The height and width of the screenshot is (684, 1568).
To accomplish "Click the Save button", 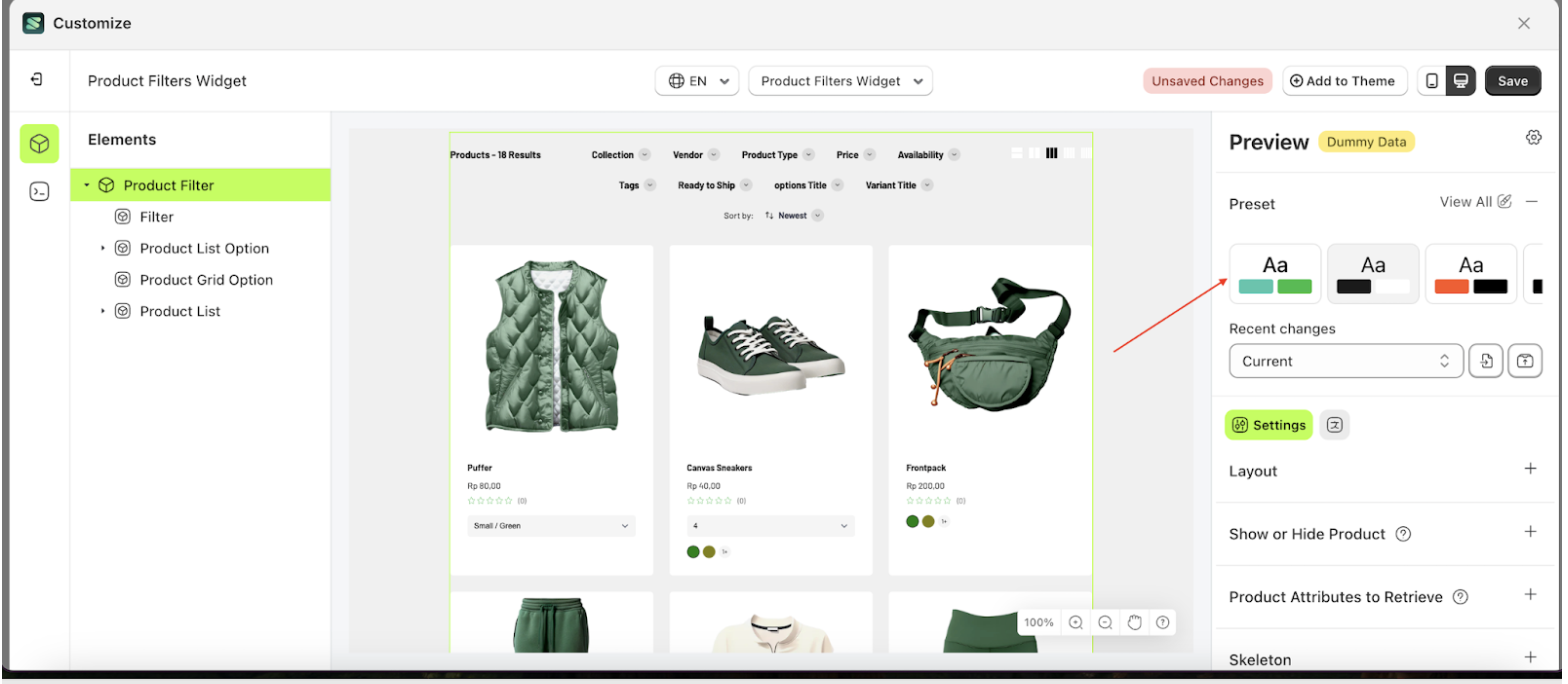I will point(1512,81).
